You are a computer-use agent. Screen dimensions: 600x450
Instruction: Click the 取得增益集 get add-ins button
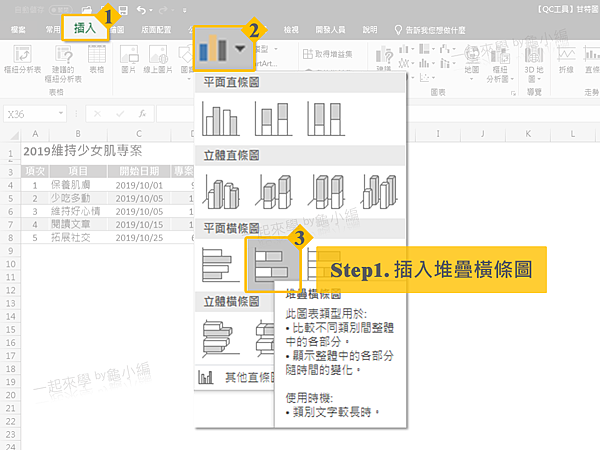pyautogui.click(x=328, y=54)
